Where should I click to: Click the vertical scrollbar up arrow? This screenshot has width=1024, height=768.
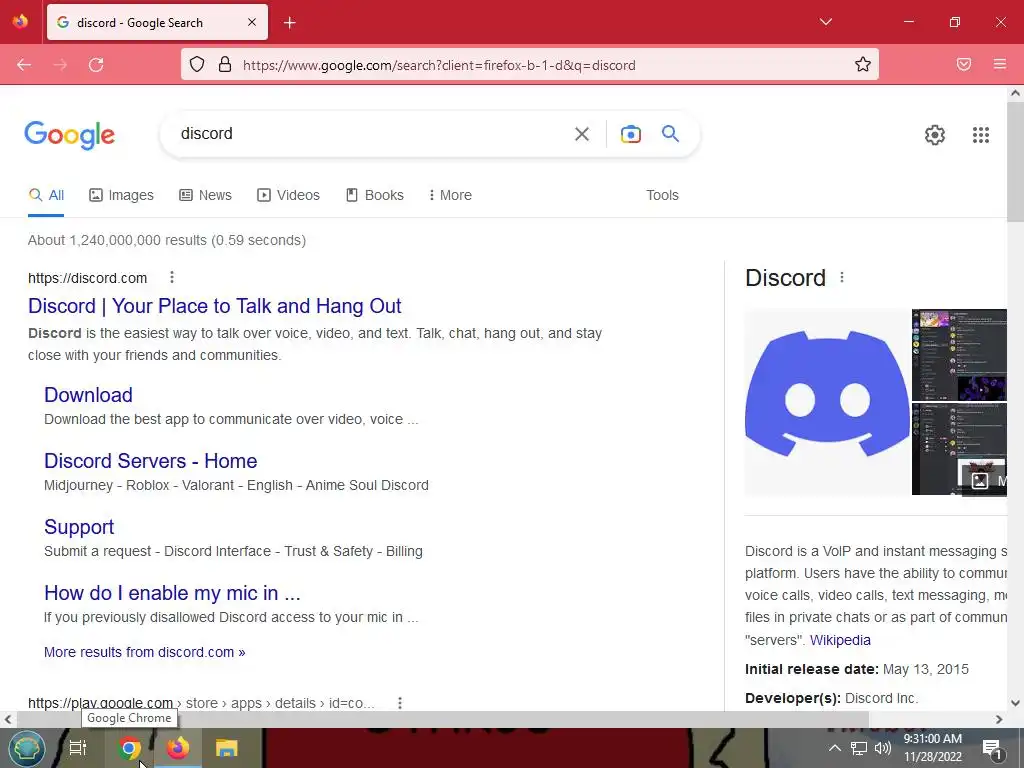(x=1015, y=93)
